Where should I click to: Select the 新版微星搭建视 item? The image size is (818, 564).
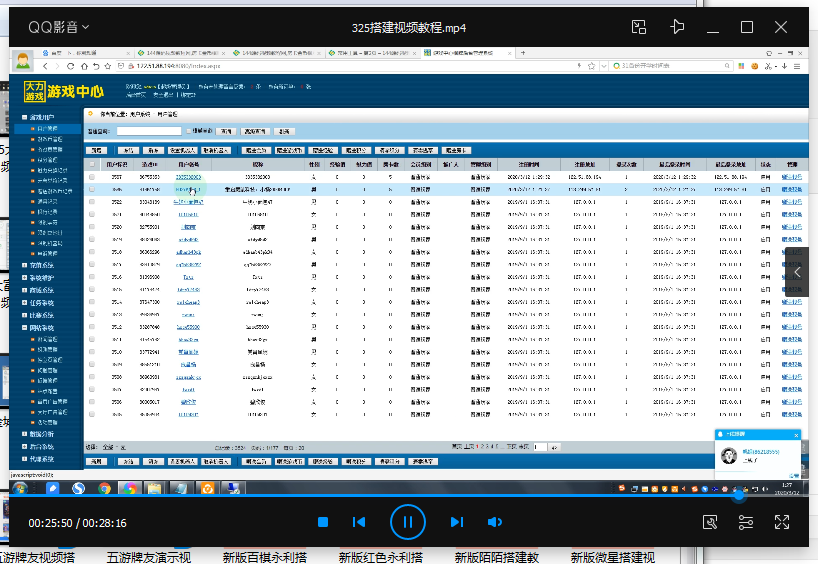pyautogui.click(x=612, y=557)
